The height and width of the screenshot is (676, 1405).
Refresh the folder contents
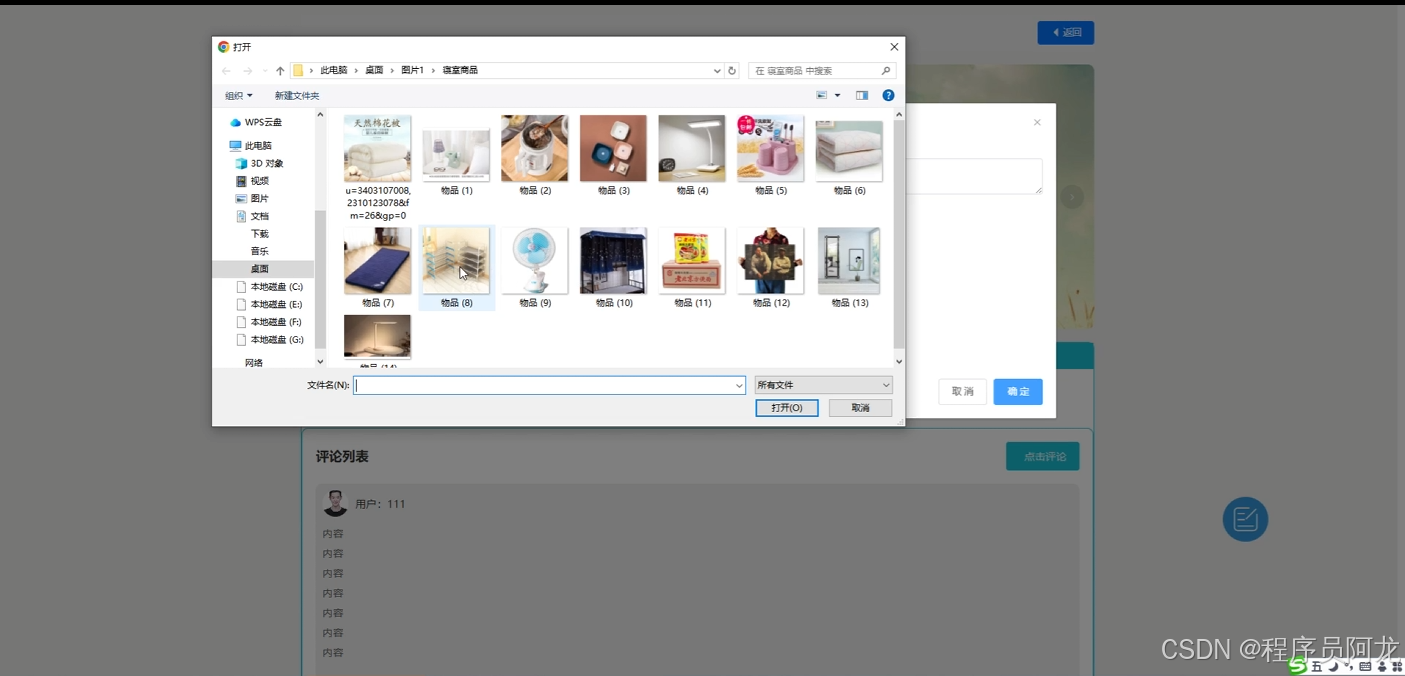(732, 71)
